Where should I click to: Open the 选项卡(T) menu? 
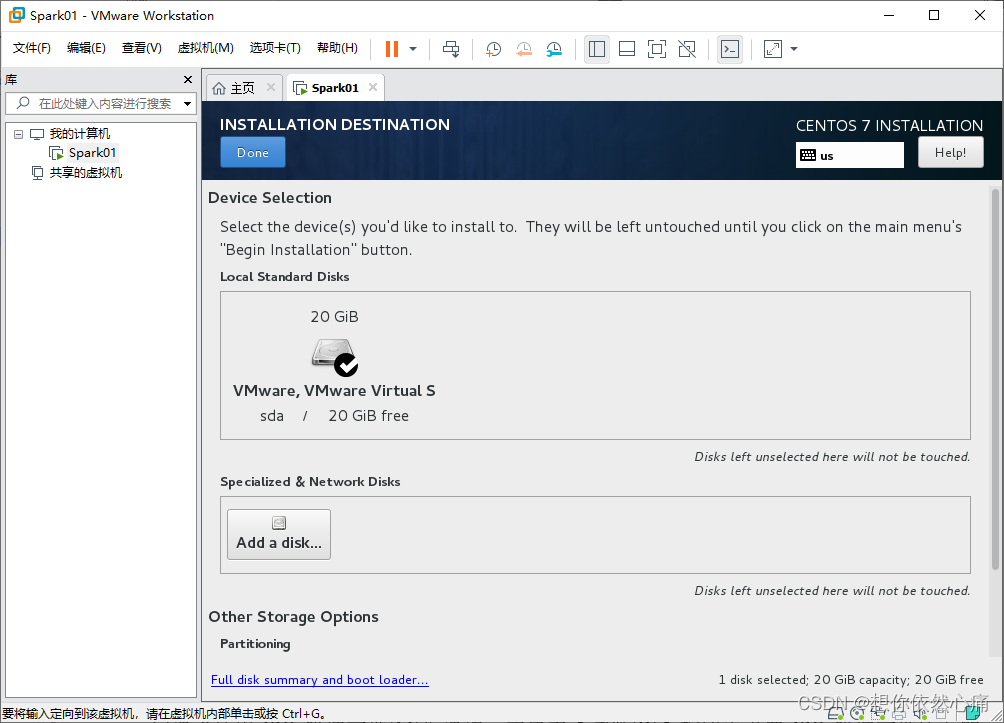275,48
